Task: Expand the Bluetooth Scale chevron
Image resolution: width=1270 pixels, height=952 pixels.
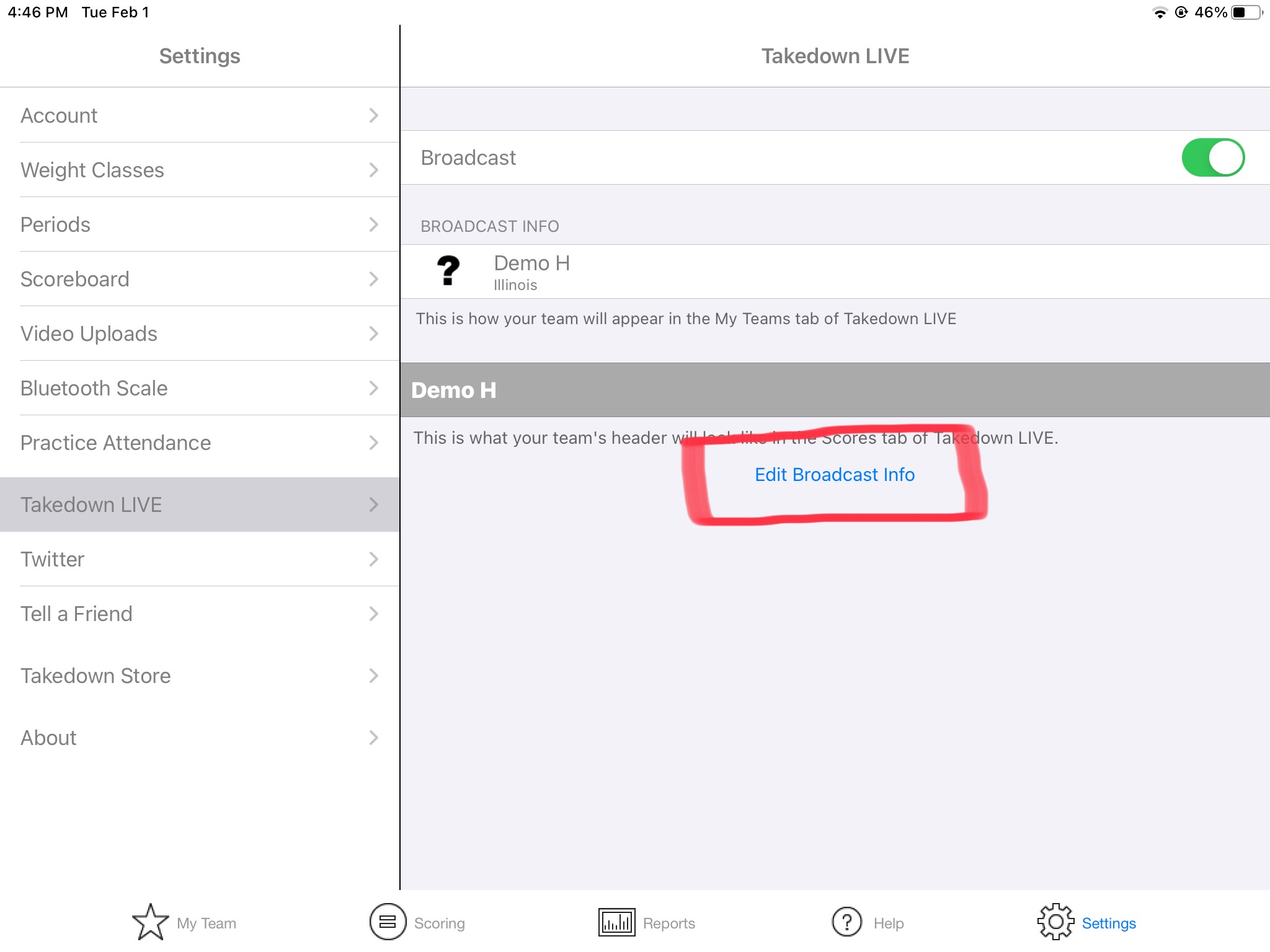Action: pyautogui.click(x=373, y=388)
